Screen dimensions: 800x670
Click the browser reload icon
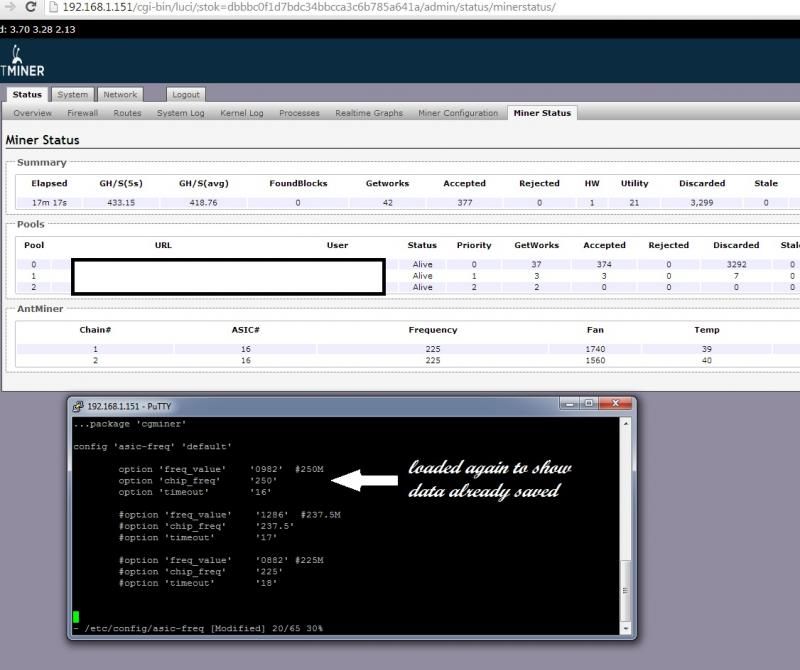[30, 8]
